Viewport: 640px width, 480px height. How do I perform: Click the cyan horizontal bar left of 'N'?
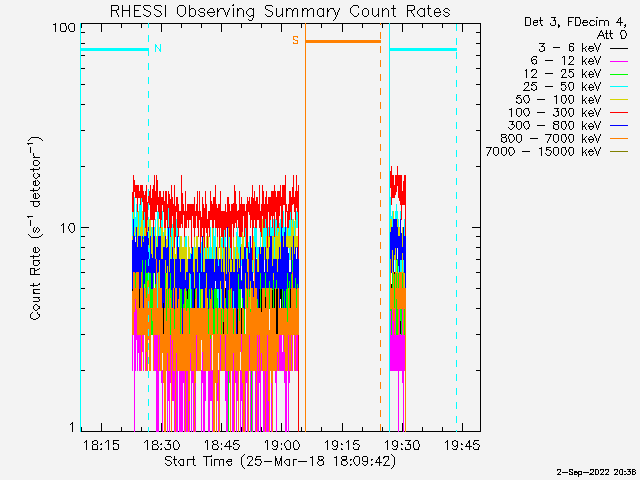[x=114, y=50]
